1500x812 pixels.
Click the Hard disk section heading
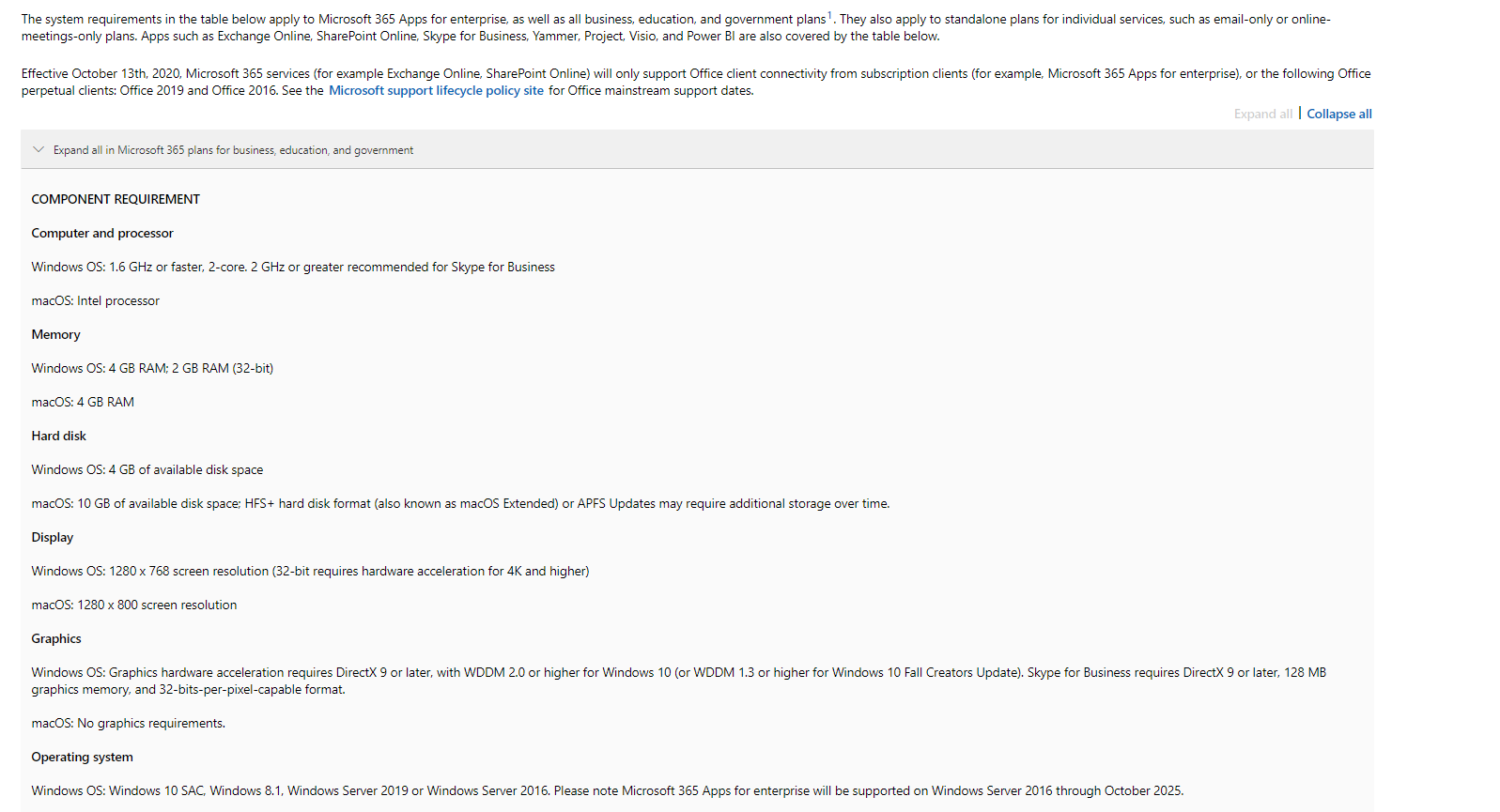click(58, 436)
